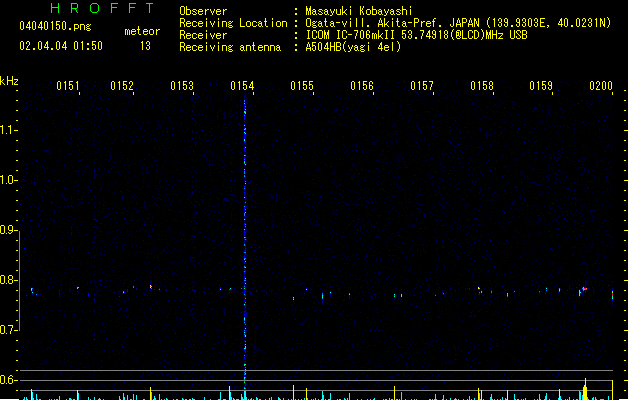Click the 0152 time marker
The width and height of the screenshot is (629, 400).
click(122, 86)
